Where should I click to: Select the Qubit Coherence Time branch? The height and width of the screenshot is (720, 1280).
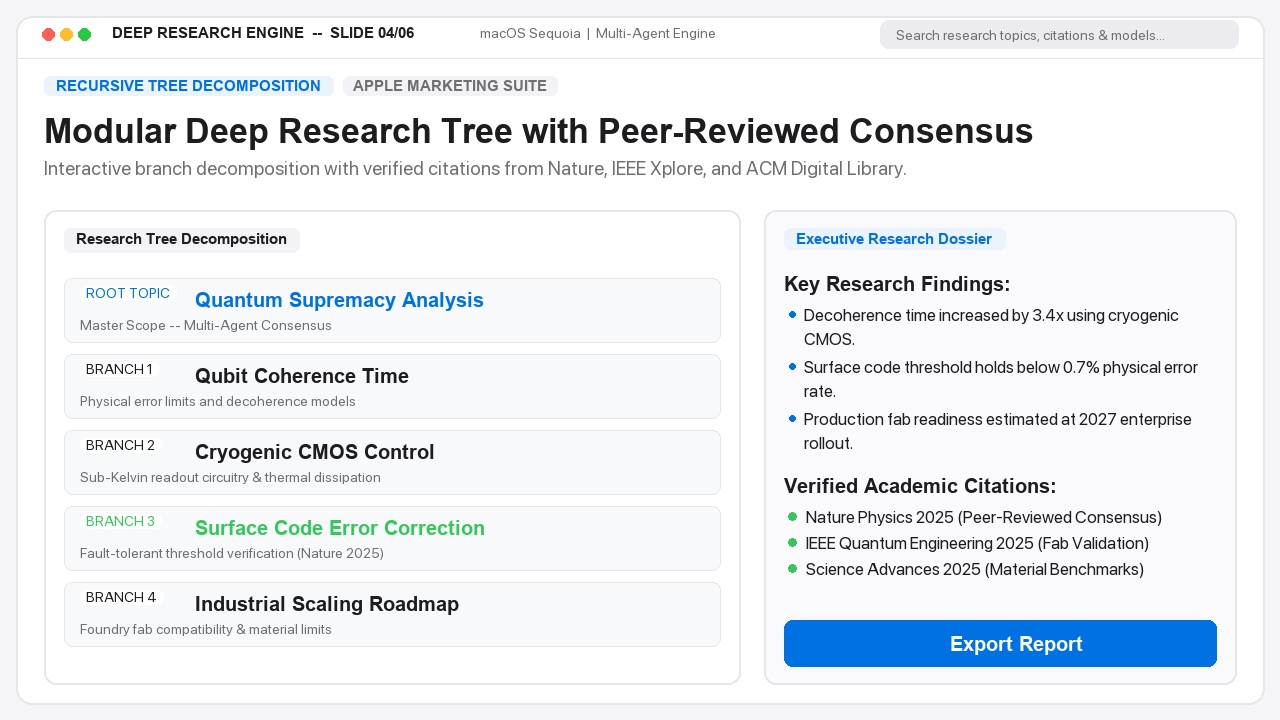[392, 386]
